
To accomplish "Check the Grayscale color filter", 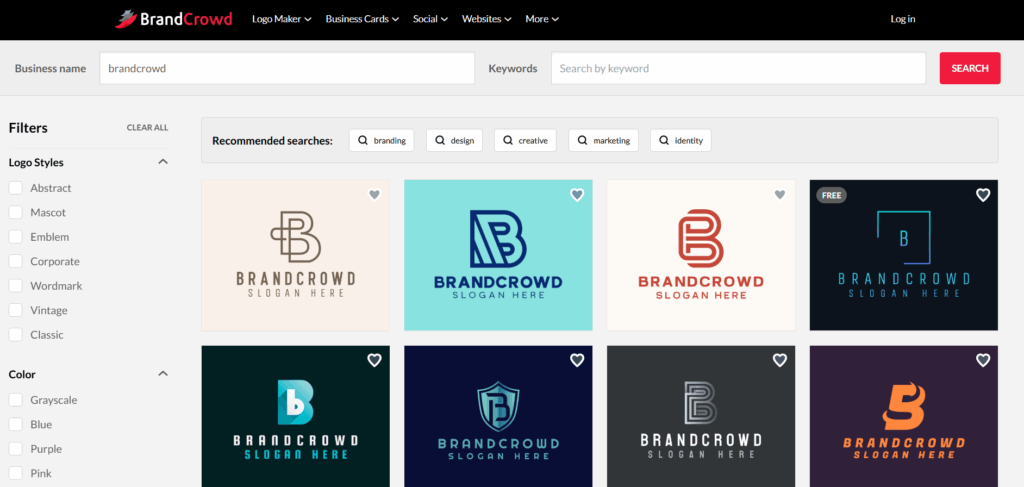I will 16,400.
